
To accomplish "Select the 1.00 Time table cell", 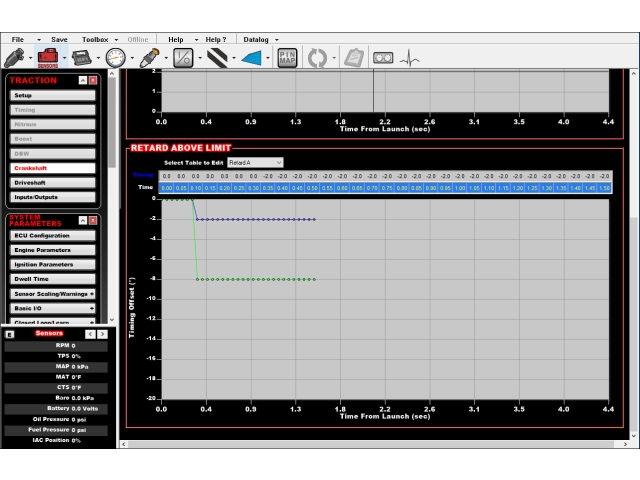I will point(460,188).
